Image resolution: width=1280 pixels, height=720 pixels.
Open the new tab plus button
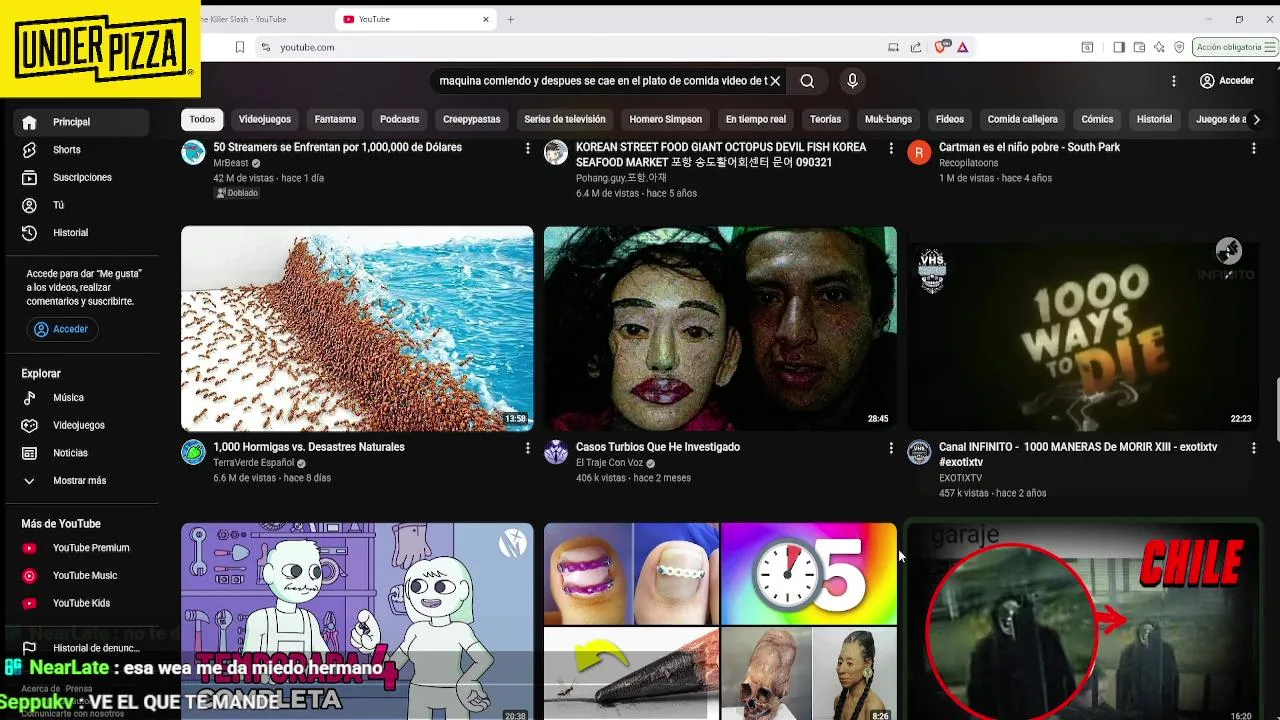coord(510,19)
